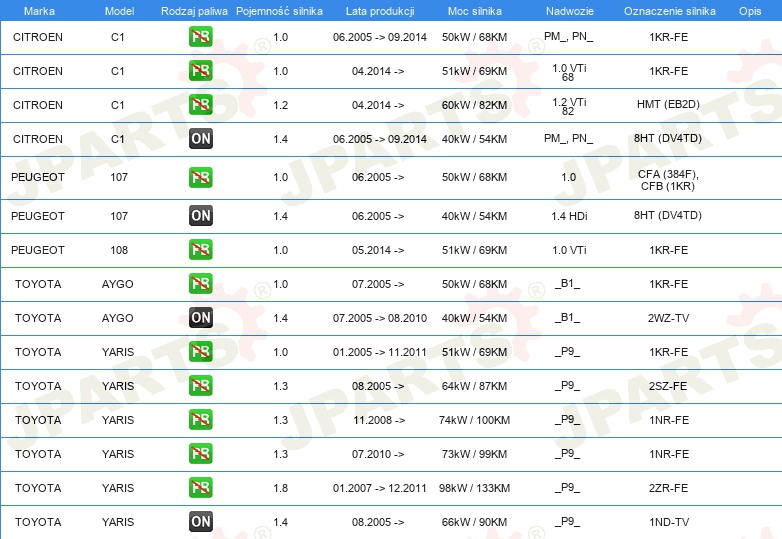The image size is (782, 539).
Task: Click the petrol icon in the Peugeot 107 1.0 row
Action: pos(200,178)
